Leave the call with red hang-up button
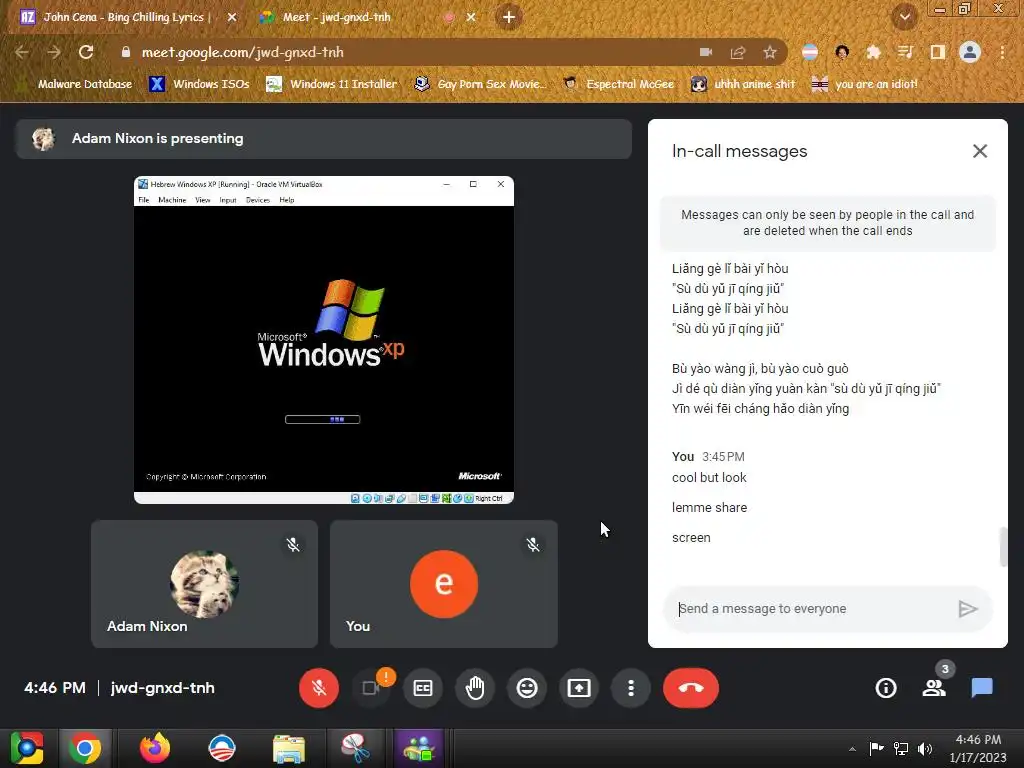Viewport: 1024px width, 768px height. tap(691, 688)
